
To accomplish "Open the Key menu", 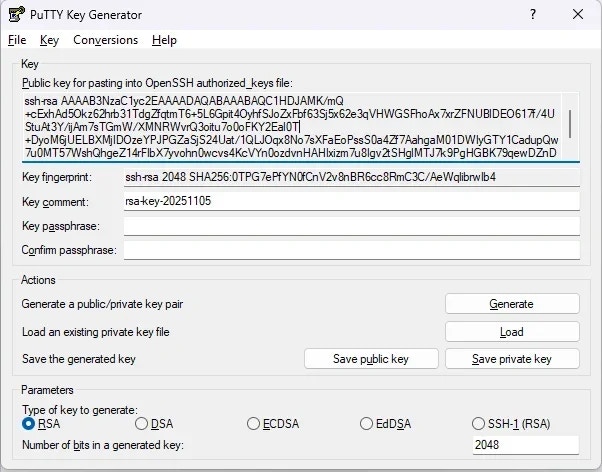I will (x=49, y=40).
